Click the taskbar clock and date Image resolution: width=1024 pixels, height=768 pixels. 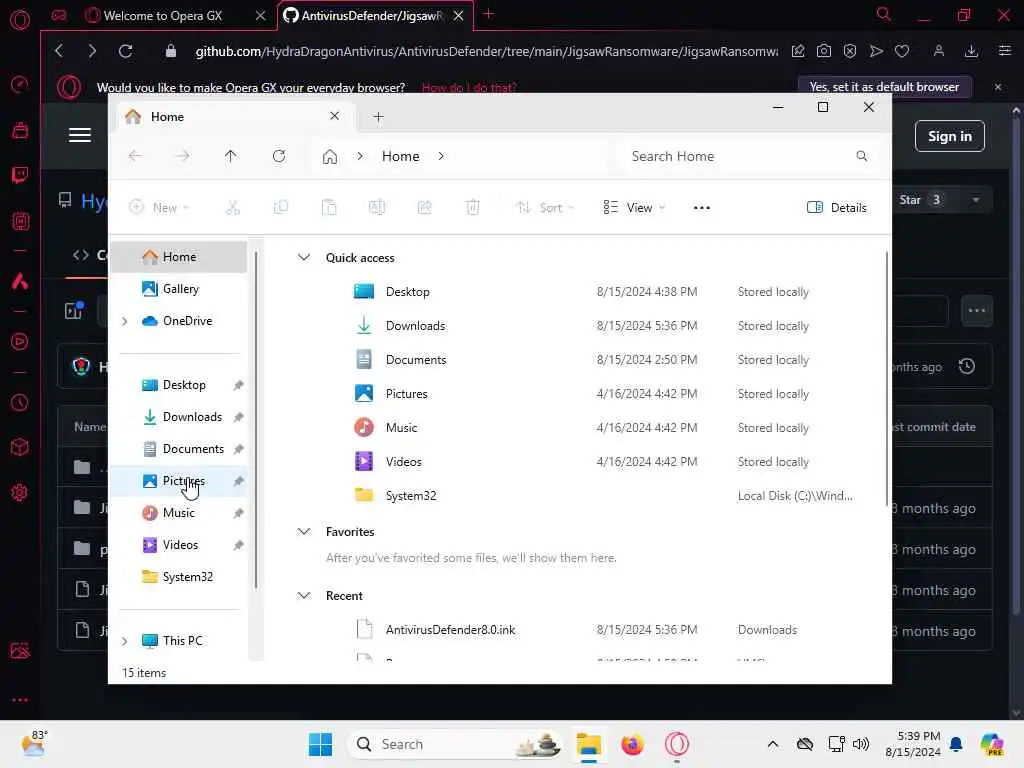point(912,744)
